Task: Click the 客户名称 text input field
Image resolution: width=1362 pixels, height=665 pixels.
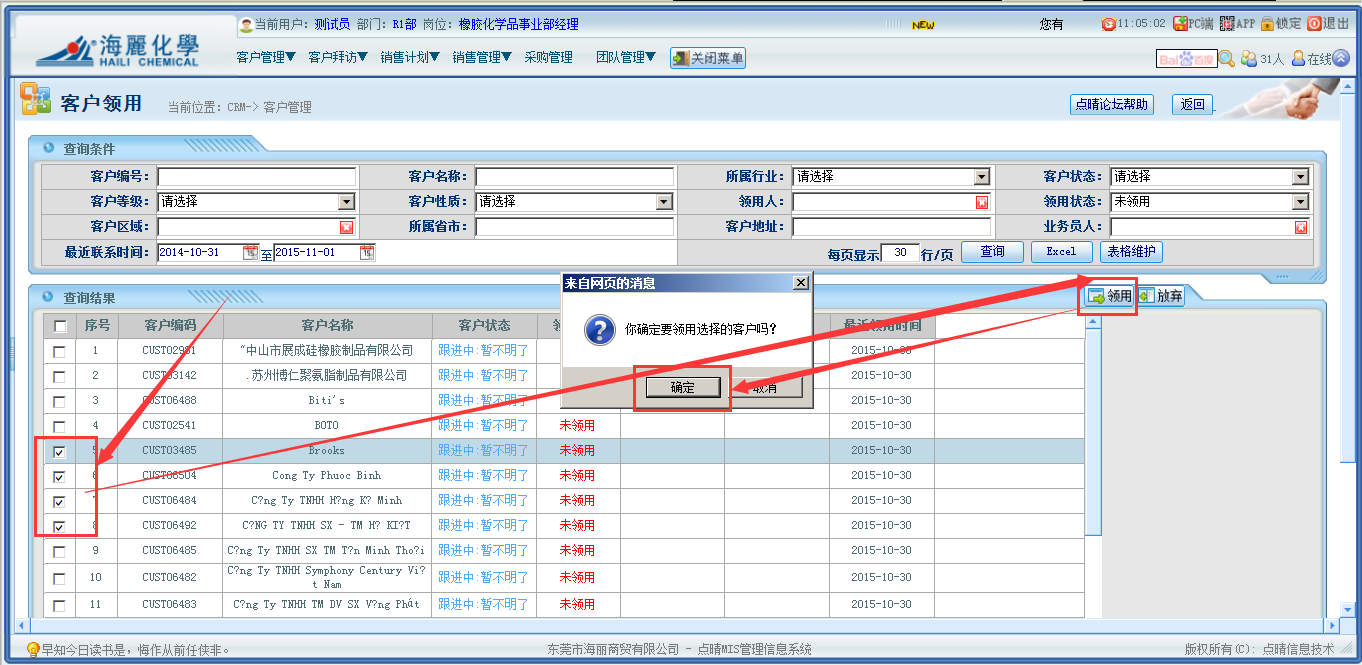Action: click(574, 177)
